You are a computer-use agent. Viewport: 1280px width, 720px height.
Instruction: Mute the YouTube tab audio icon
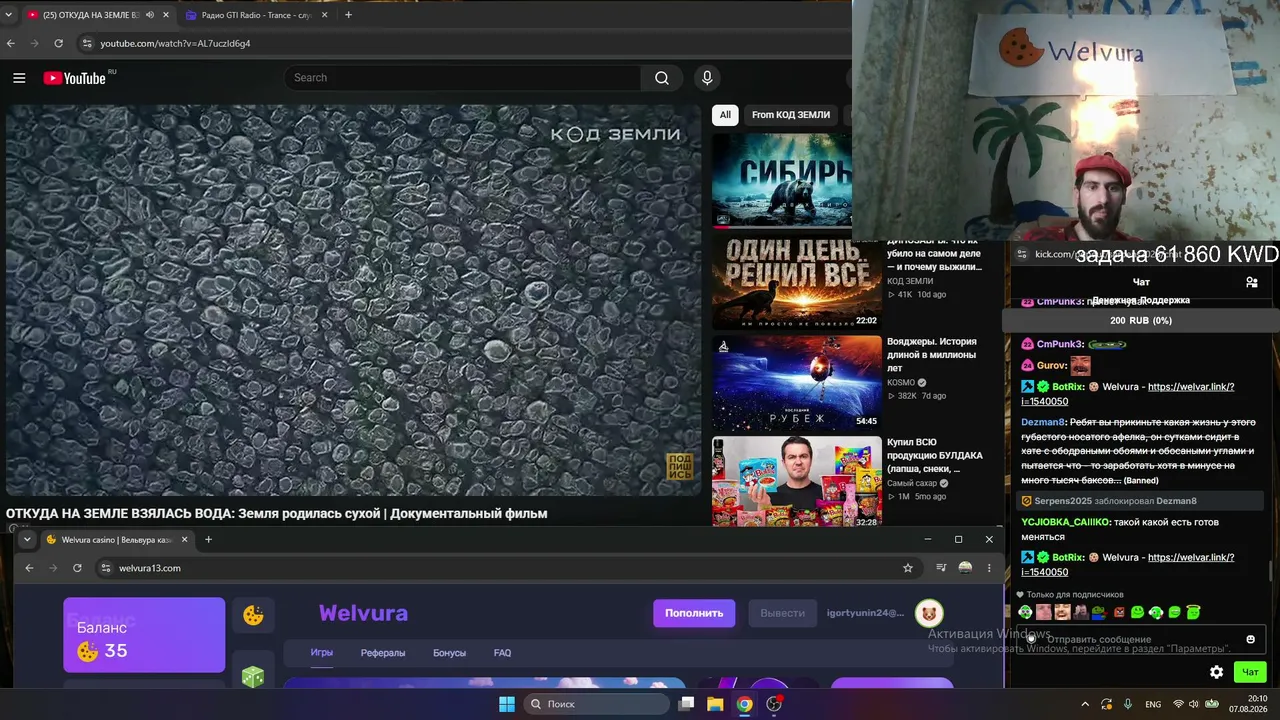150,15
